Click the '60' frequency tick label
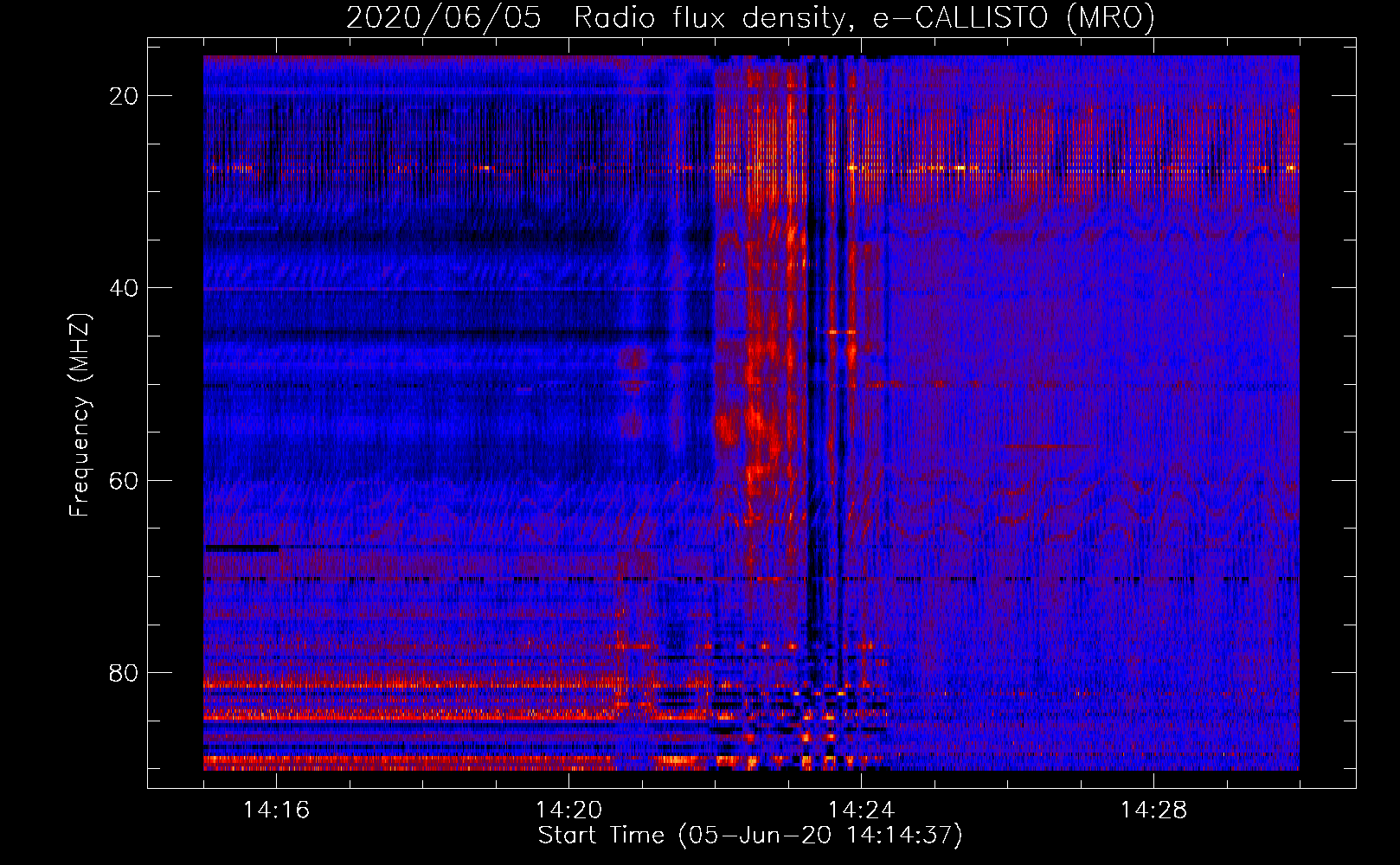The image size is (1400, 865). click(125, 481)
